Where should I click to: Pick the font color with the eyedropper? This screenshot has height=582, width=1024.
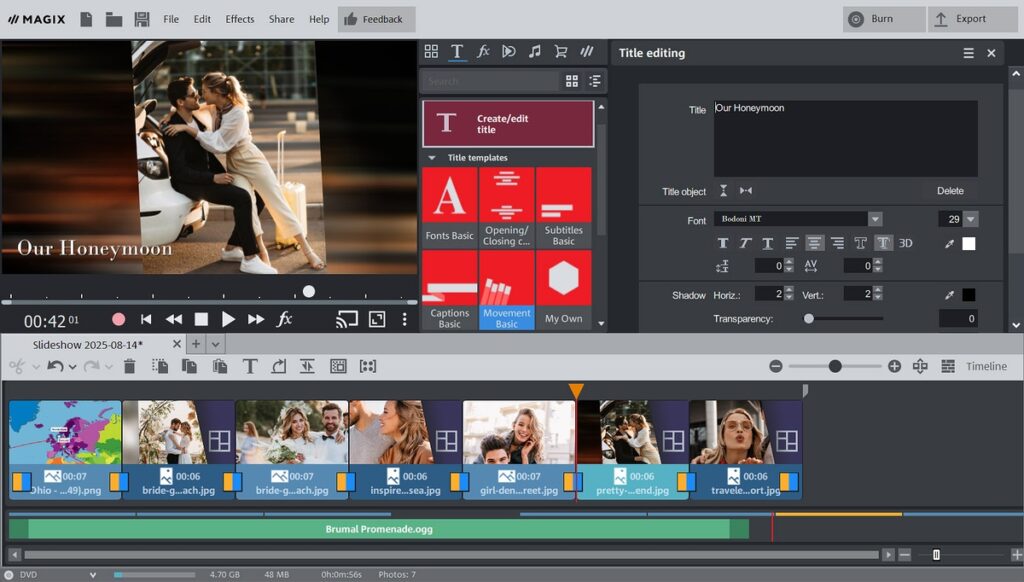click(950, 243)
